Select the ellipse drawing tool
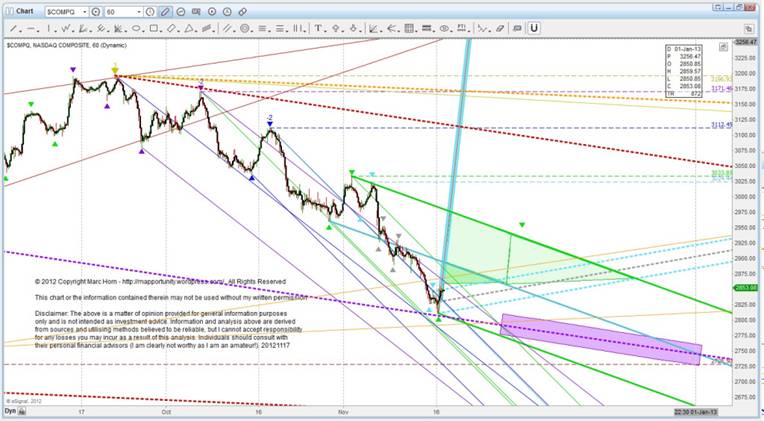764x421 pixels. tap(136, 28)
